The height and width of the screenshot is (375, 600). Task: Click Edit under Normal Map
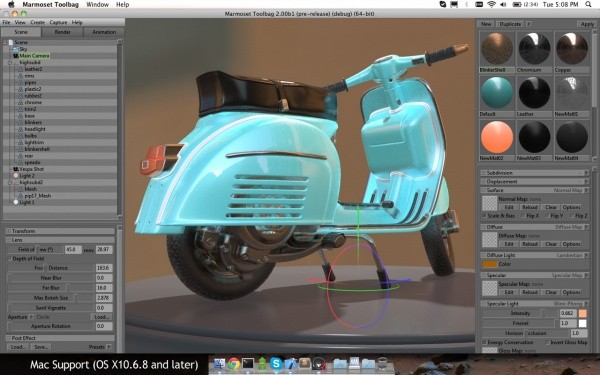pyautogui.click(x=509, y=207)
